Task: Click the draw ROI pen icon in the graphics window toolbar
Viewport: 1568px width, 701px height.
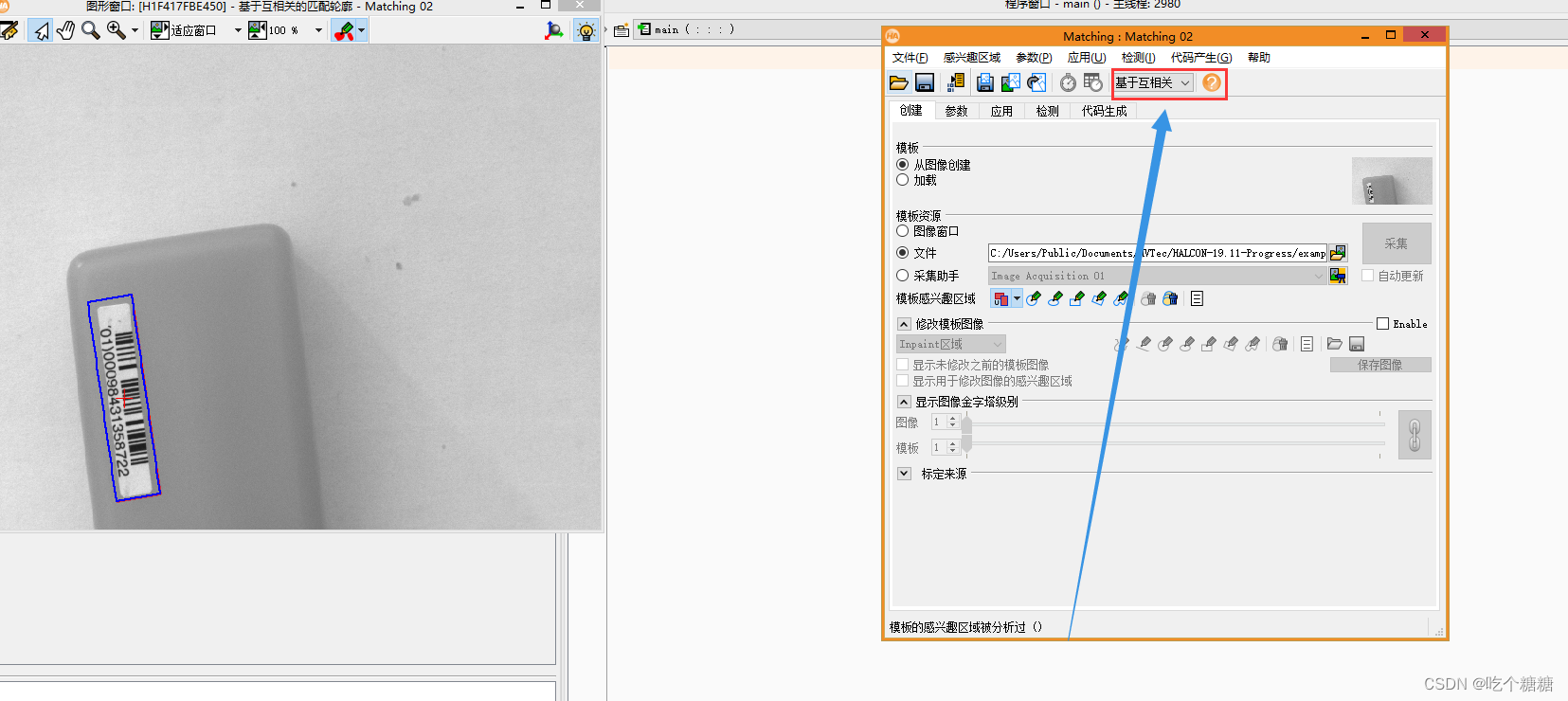Action: pos(344,30)
